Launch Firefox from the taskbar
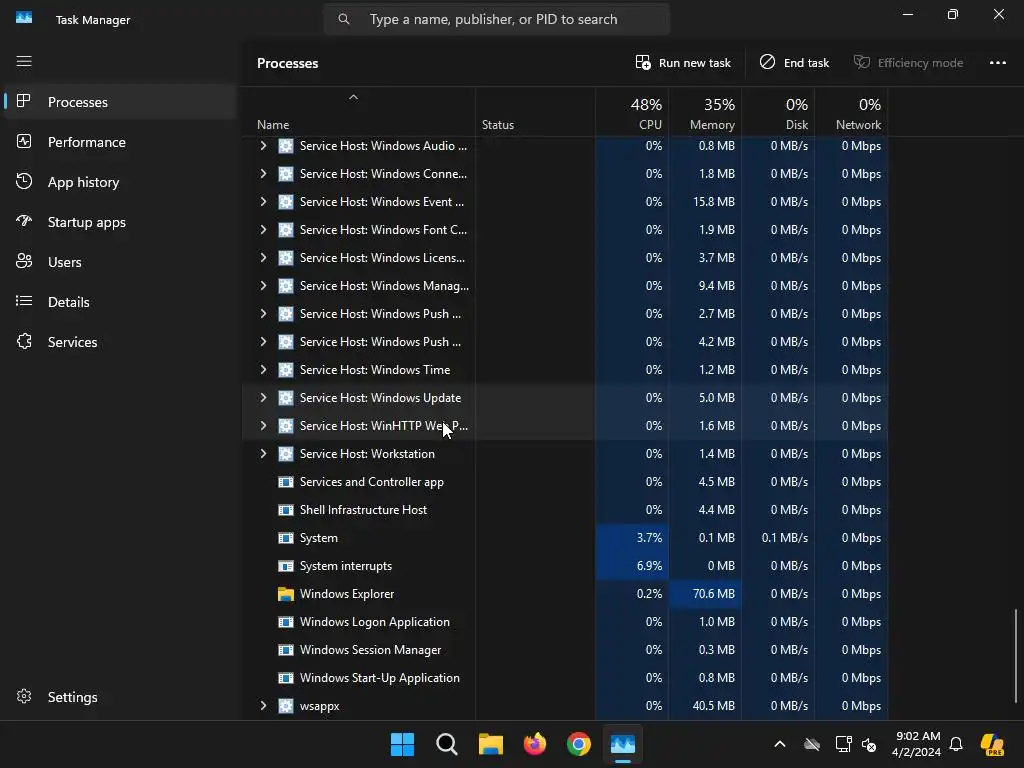The height and width of the screenshot is (768, 1024). pos(535,744)
